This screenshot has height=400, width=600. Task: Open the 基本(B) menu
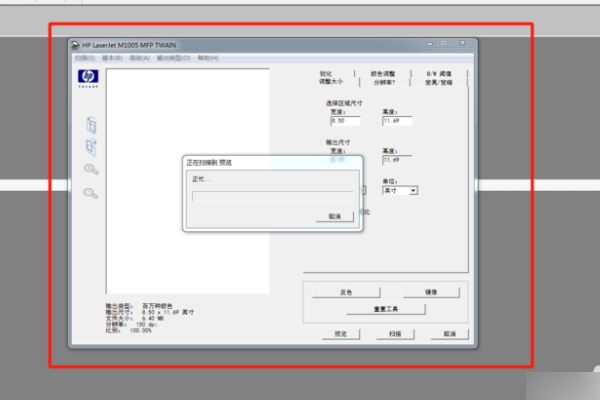coord(112,58)
